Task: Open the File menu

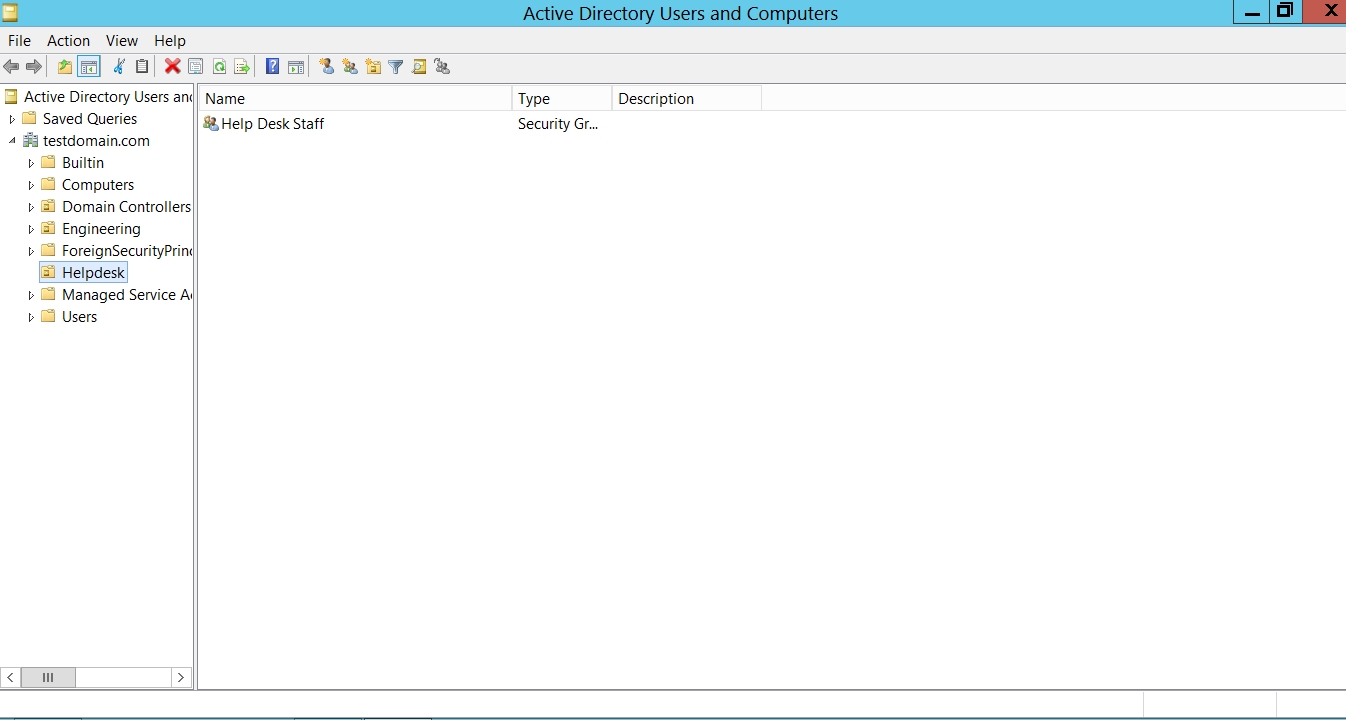Action: 19,41
